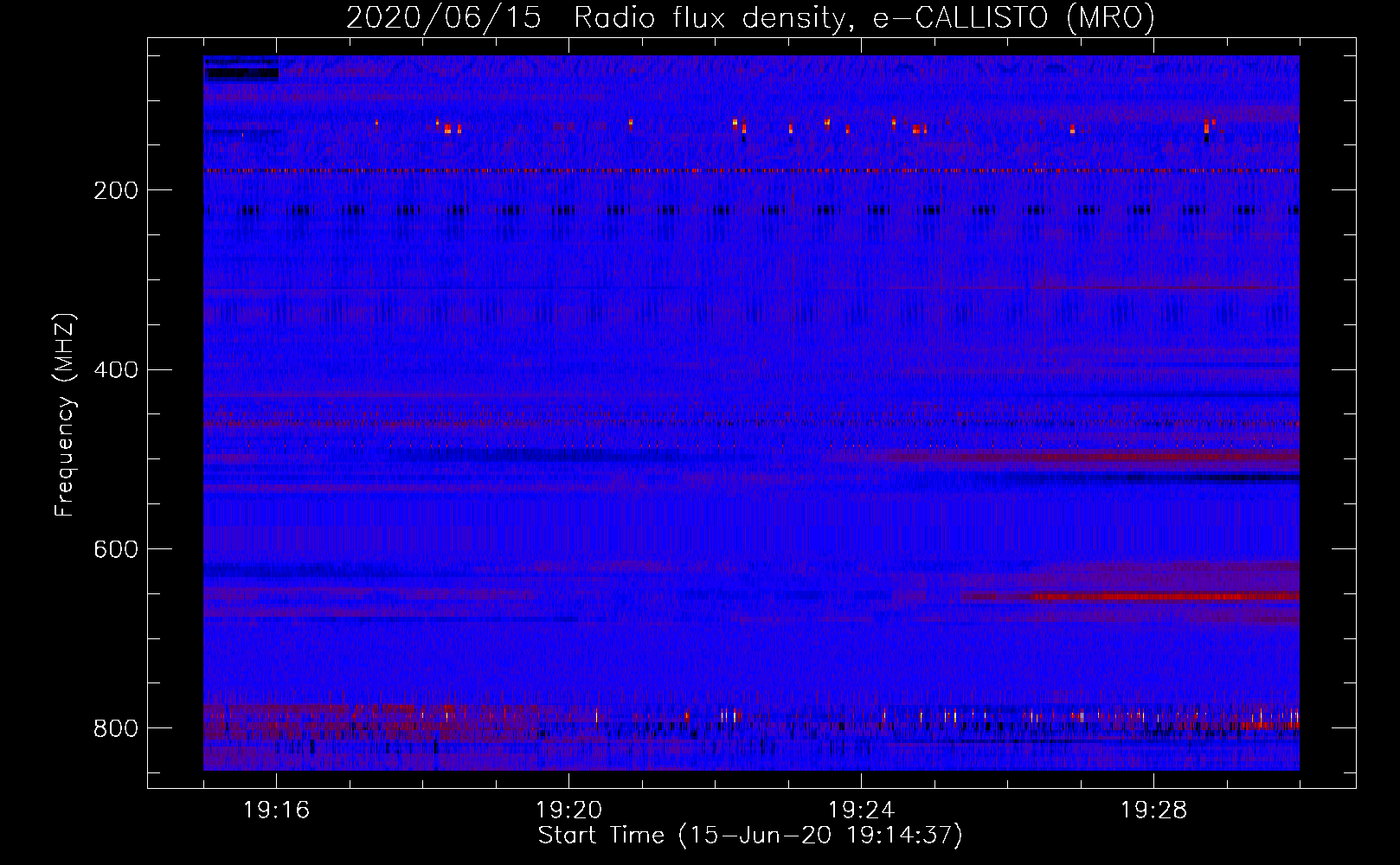Click the 800 frequency tick label

(116, 728)
